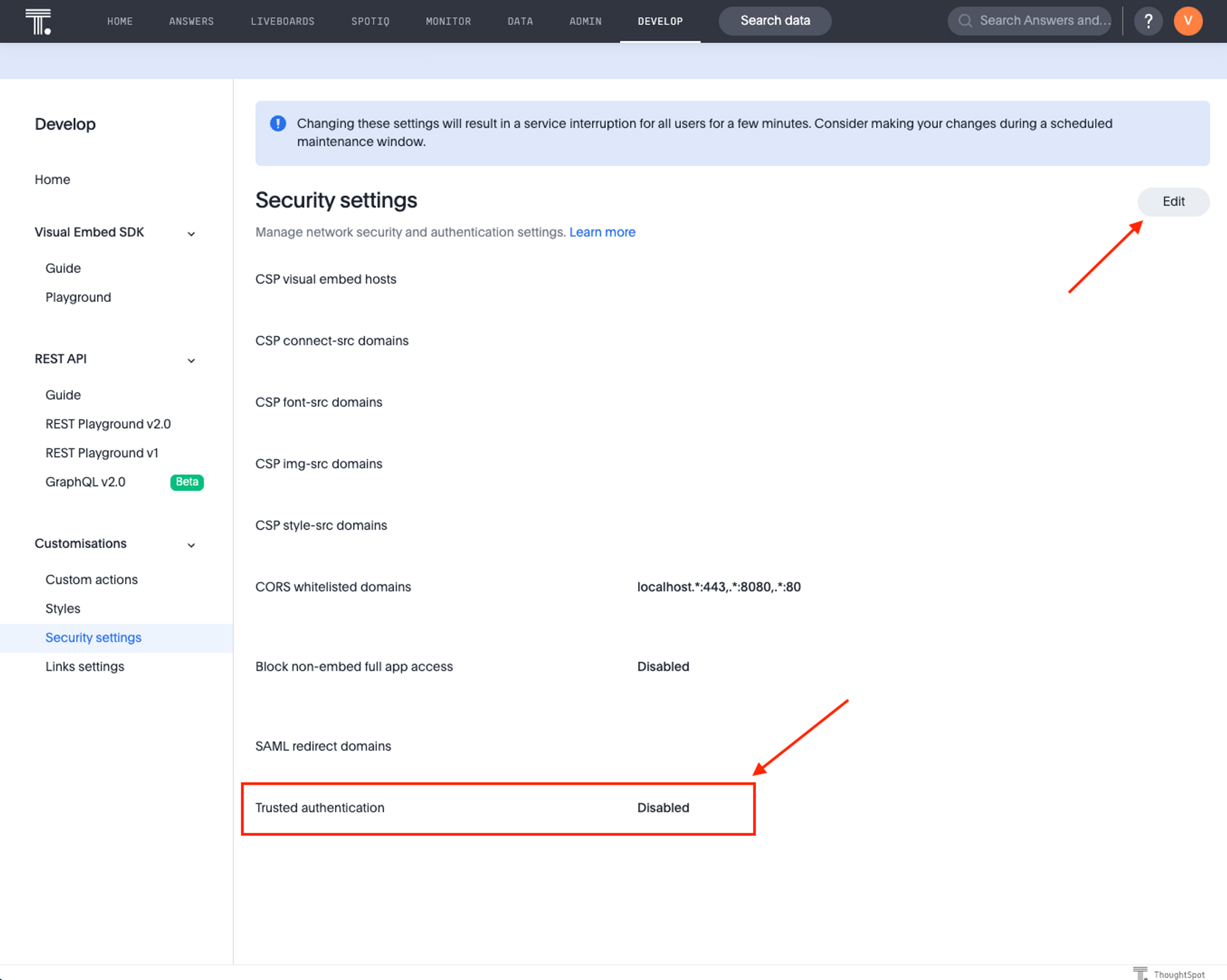Go to the SpotIQ tab
The image size is (1227, 980).
click(370, 21)
